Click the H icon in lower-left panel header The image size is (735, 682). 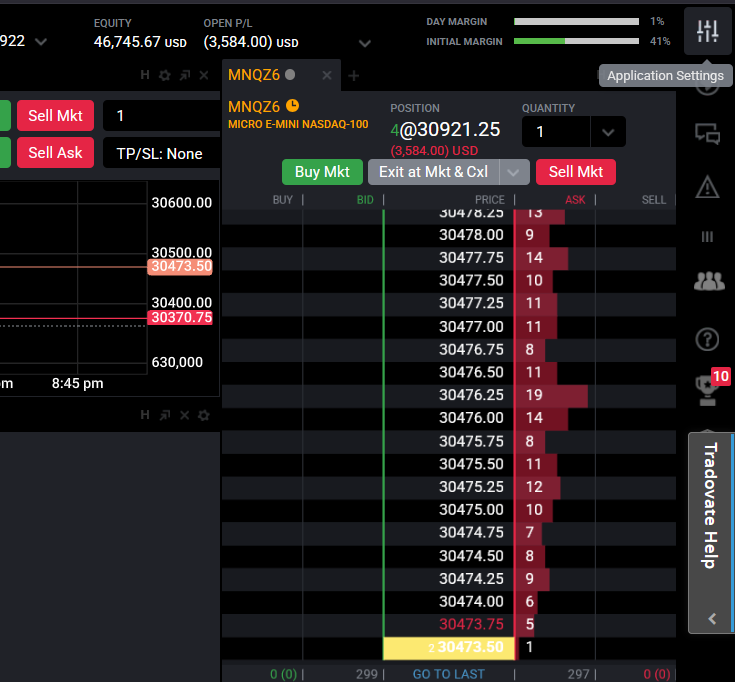(145, 415)
